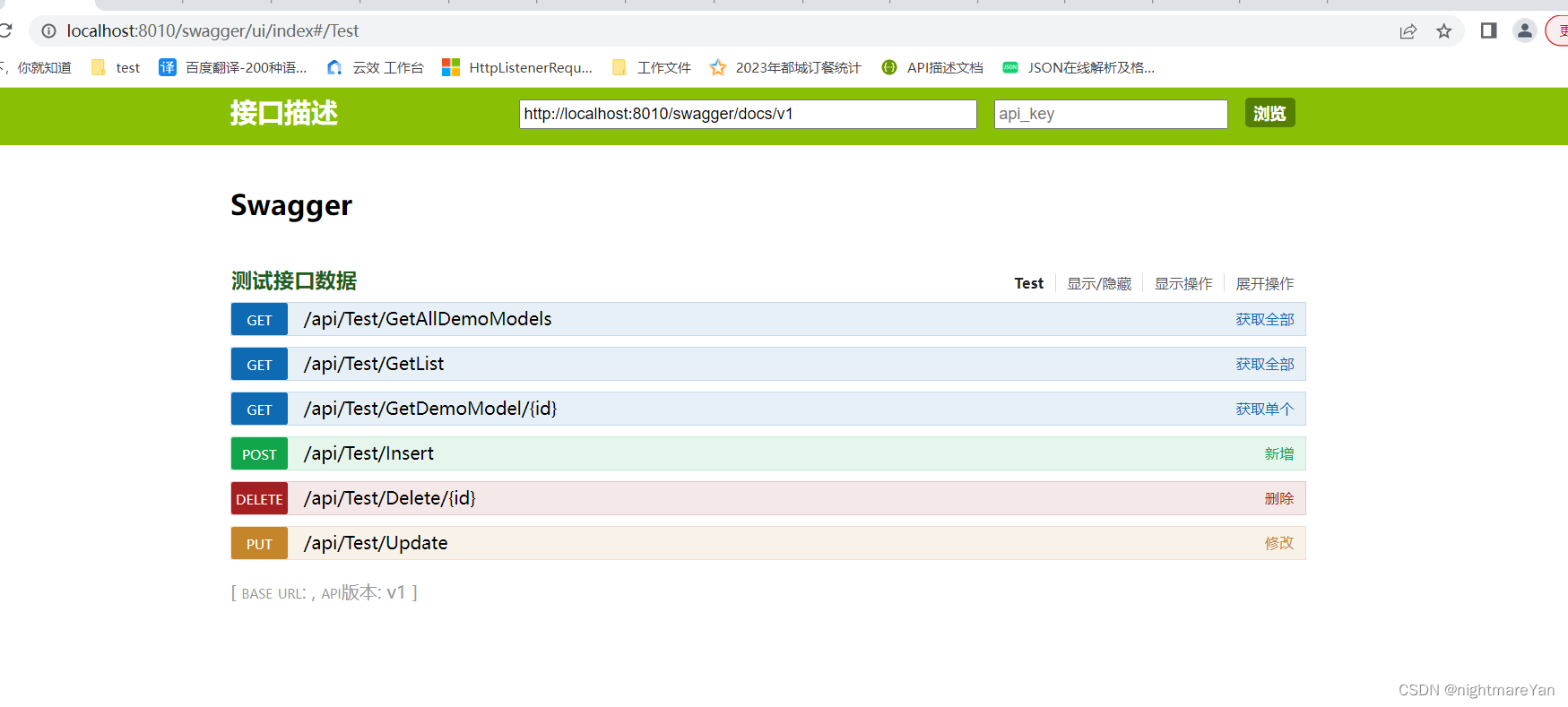Click 获取全部 summary on GetAllDemoModels row
The height and width of the screenshot is (707, 1568).
click(x=1265, y=320)
